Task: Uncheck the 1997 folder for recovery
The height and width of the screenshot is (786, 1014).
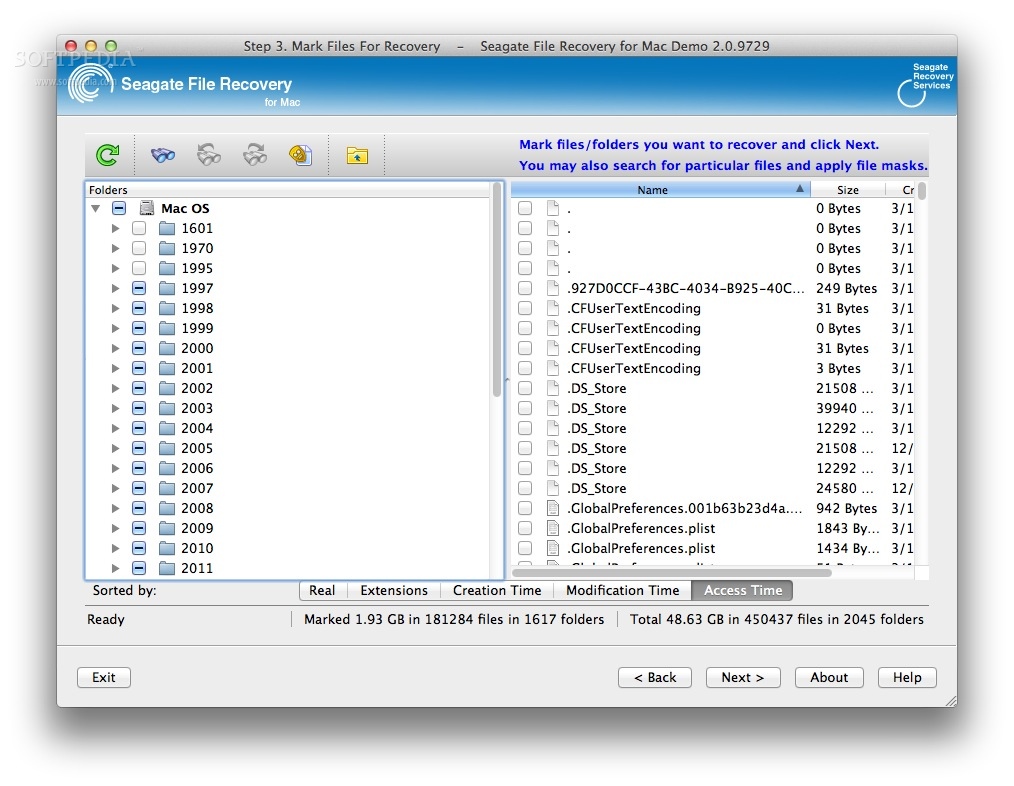Action: (139, 288)
